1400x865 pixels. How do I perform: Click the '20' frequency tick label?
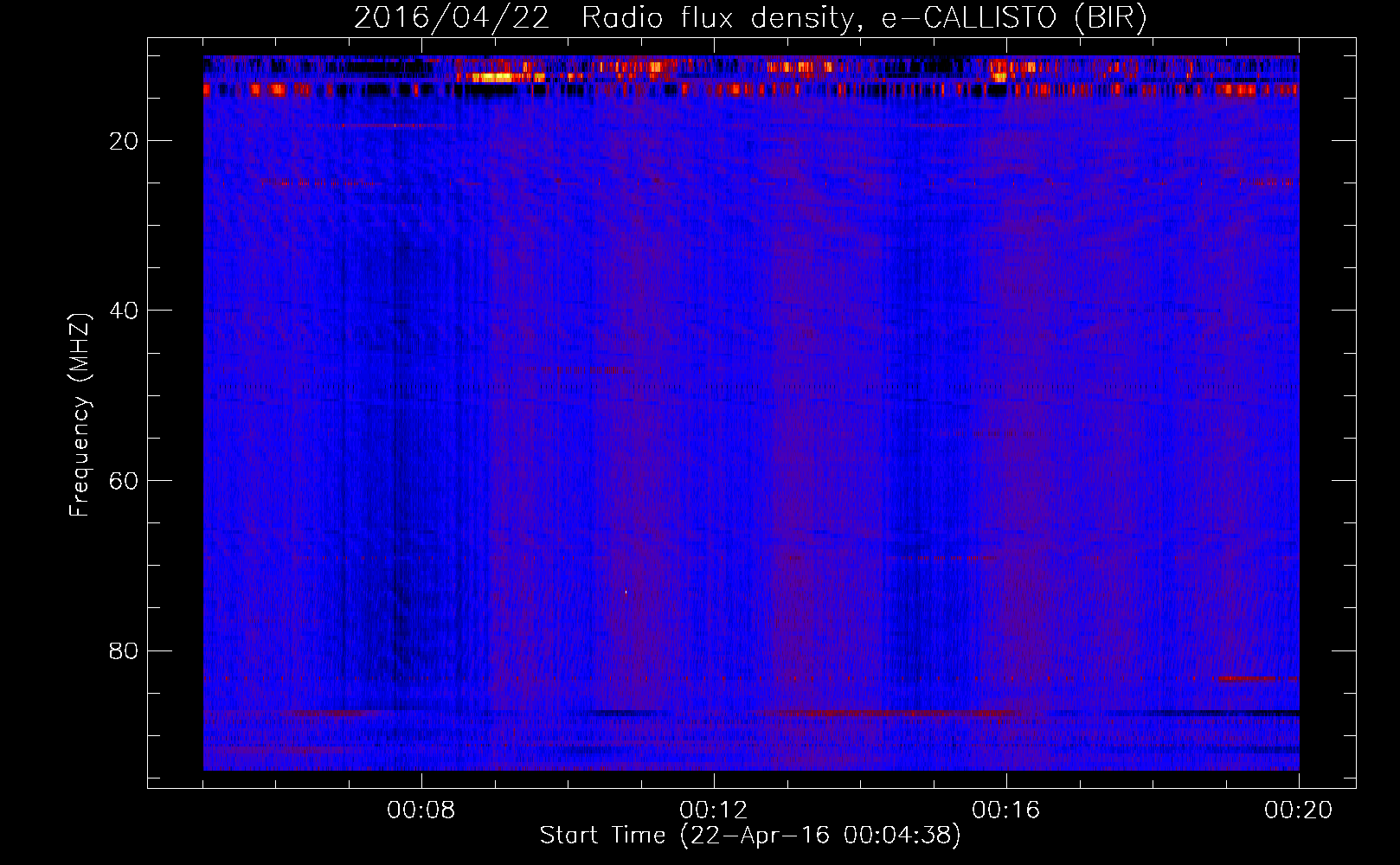pyautogui.click(x=124, y=141)
